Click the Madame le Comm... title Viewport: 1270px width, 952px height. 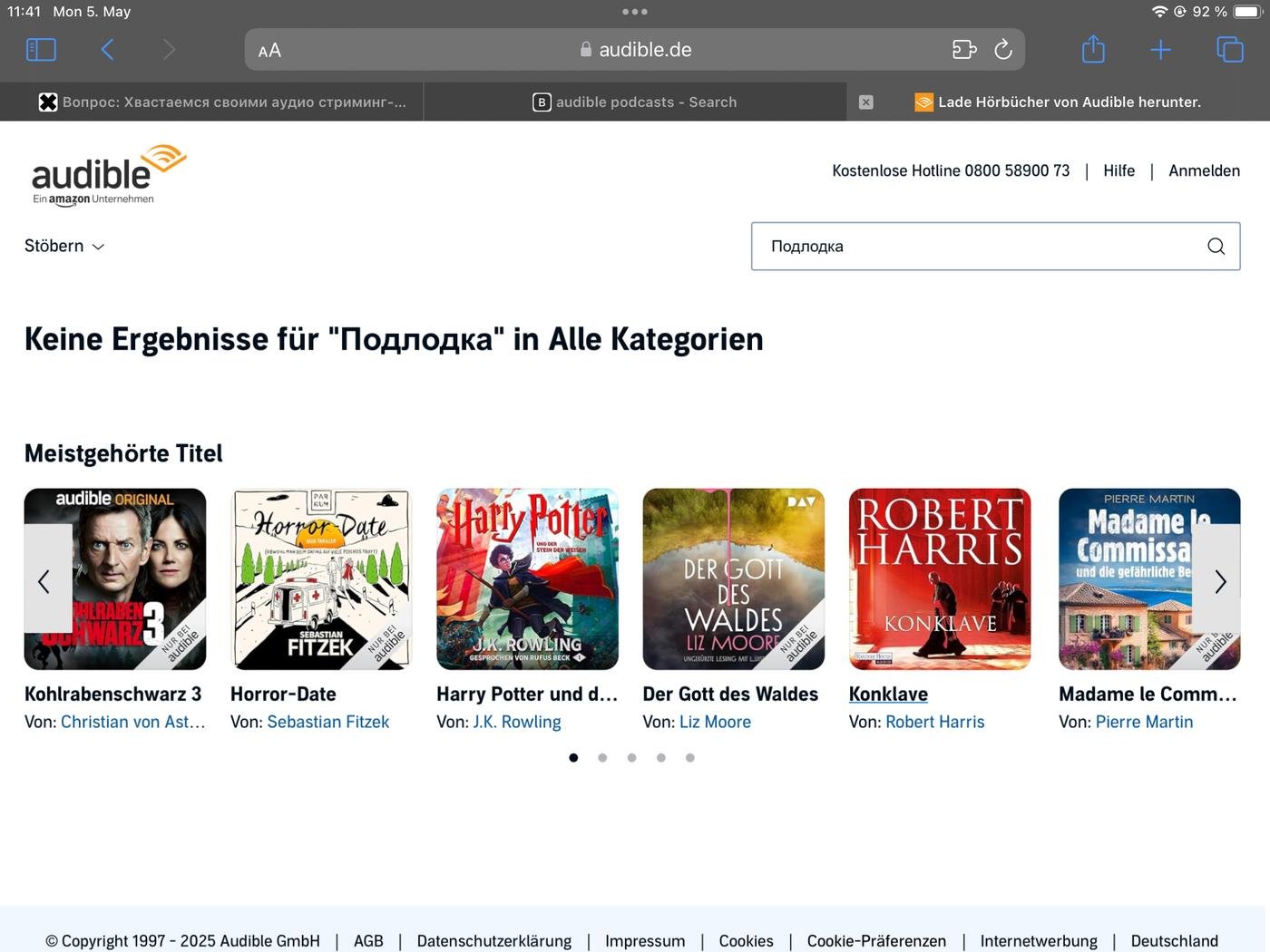click(1148, 695)
